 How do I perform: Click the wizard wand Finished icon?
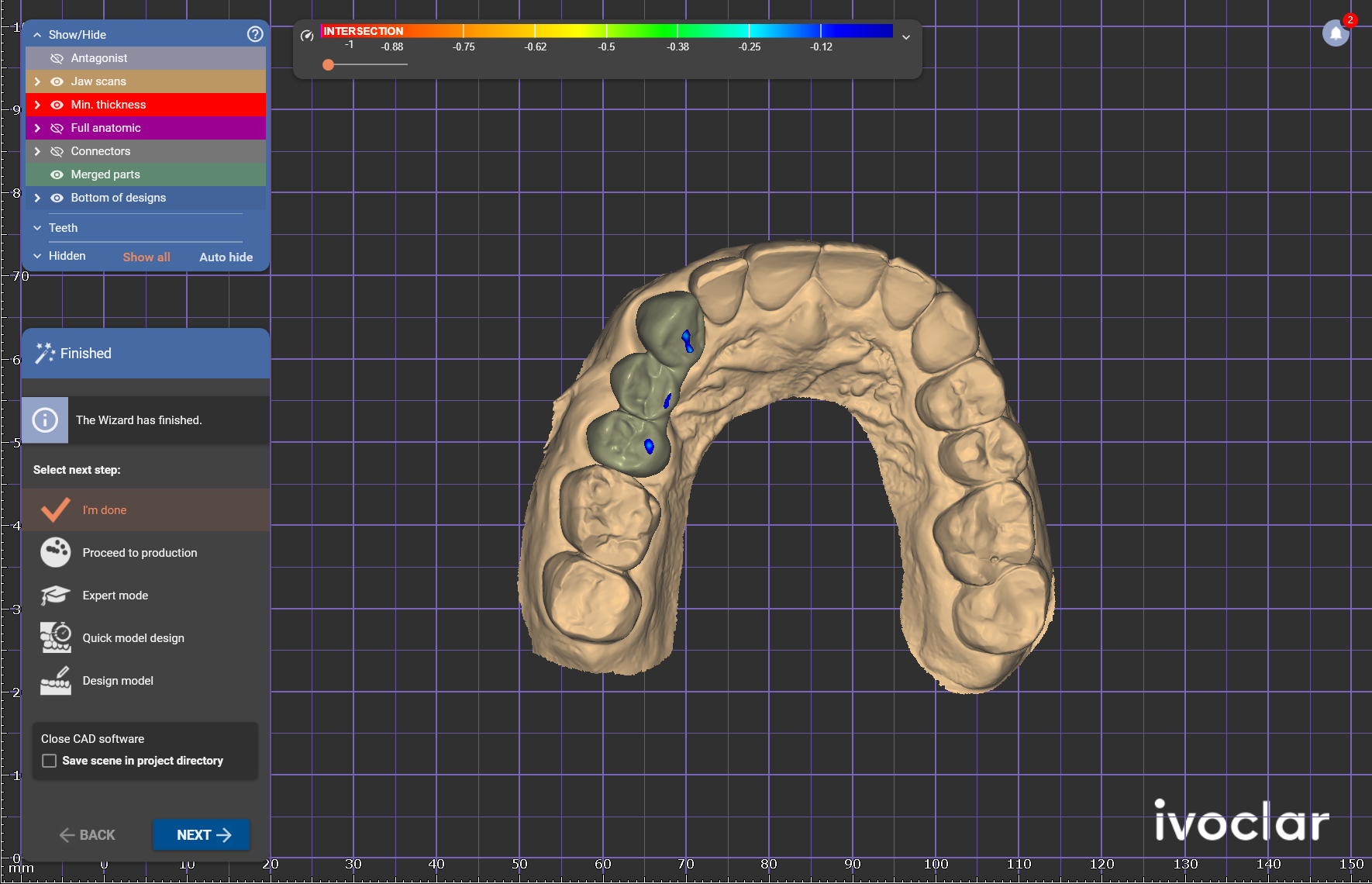tap(45, 353)
